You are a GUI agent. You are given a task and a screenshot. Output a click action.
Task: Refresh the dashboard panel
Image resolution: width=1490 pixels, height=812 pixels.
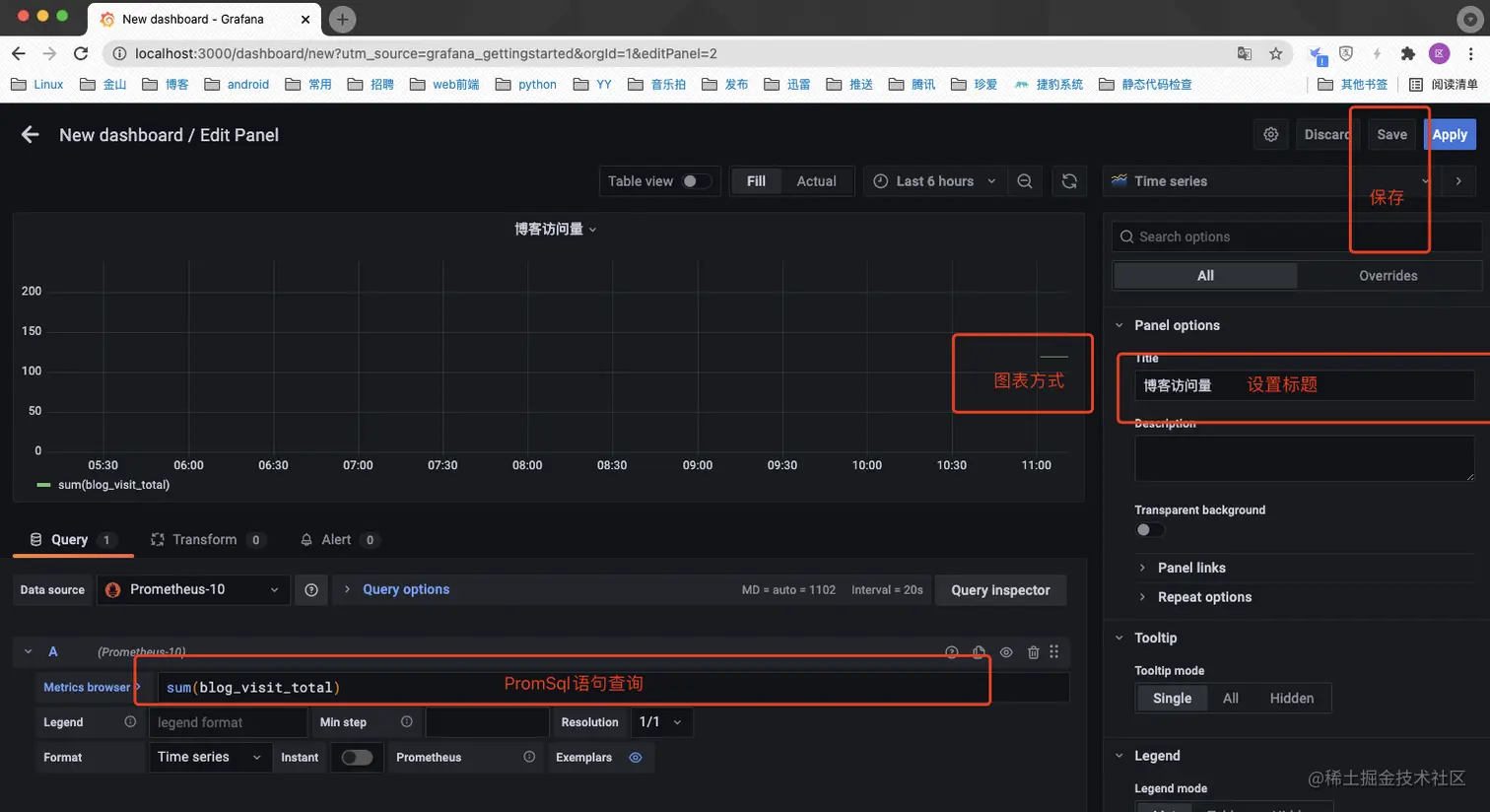(1069, 181)
